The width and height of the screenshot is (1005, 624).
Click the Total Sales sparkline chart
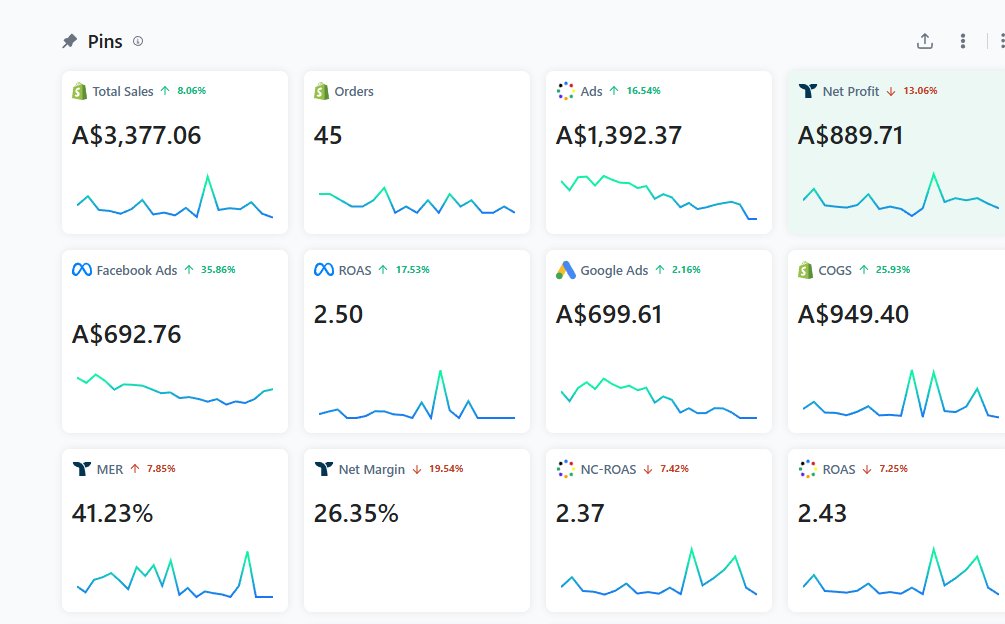pos(174,196)
